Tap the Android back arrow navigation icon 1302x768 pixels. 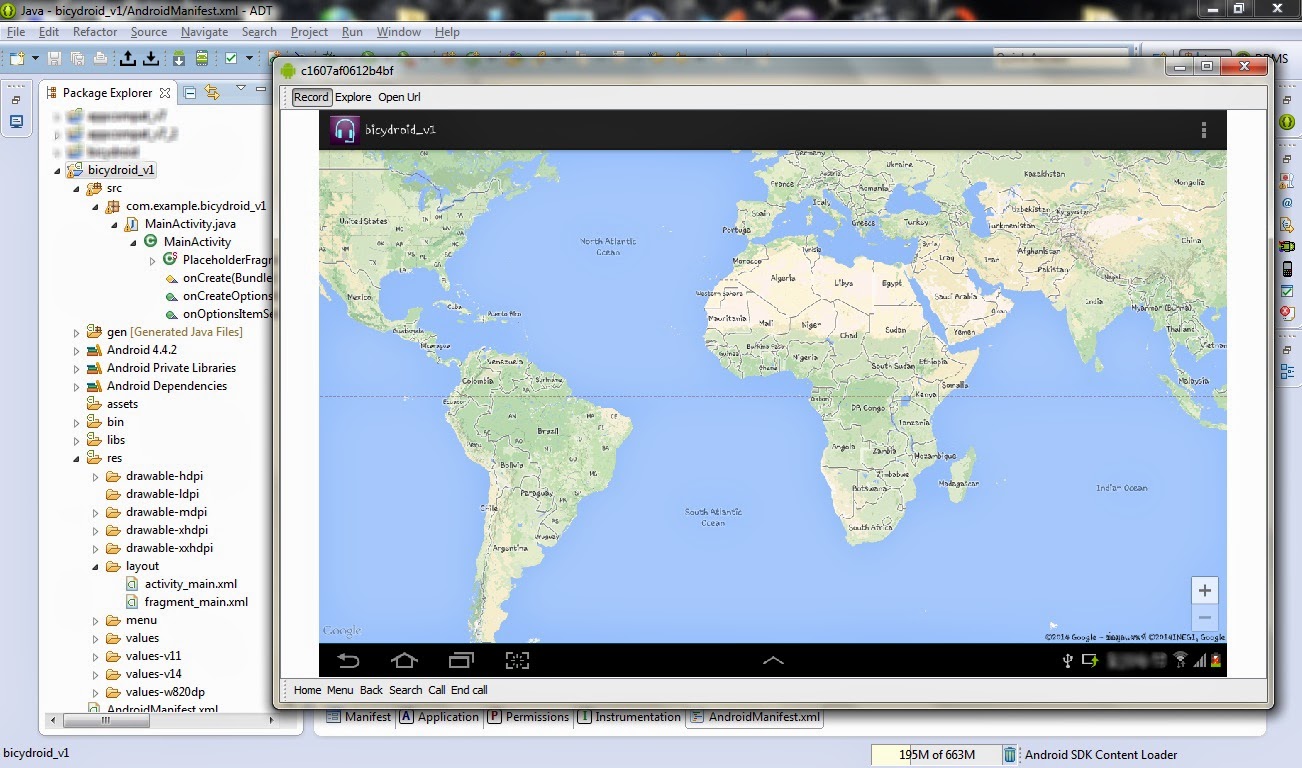[348, 660]
